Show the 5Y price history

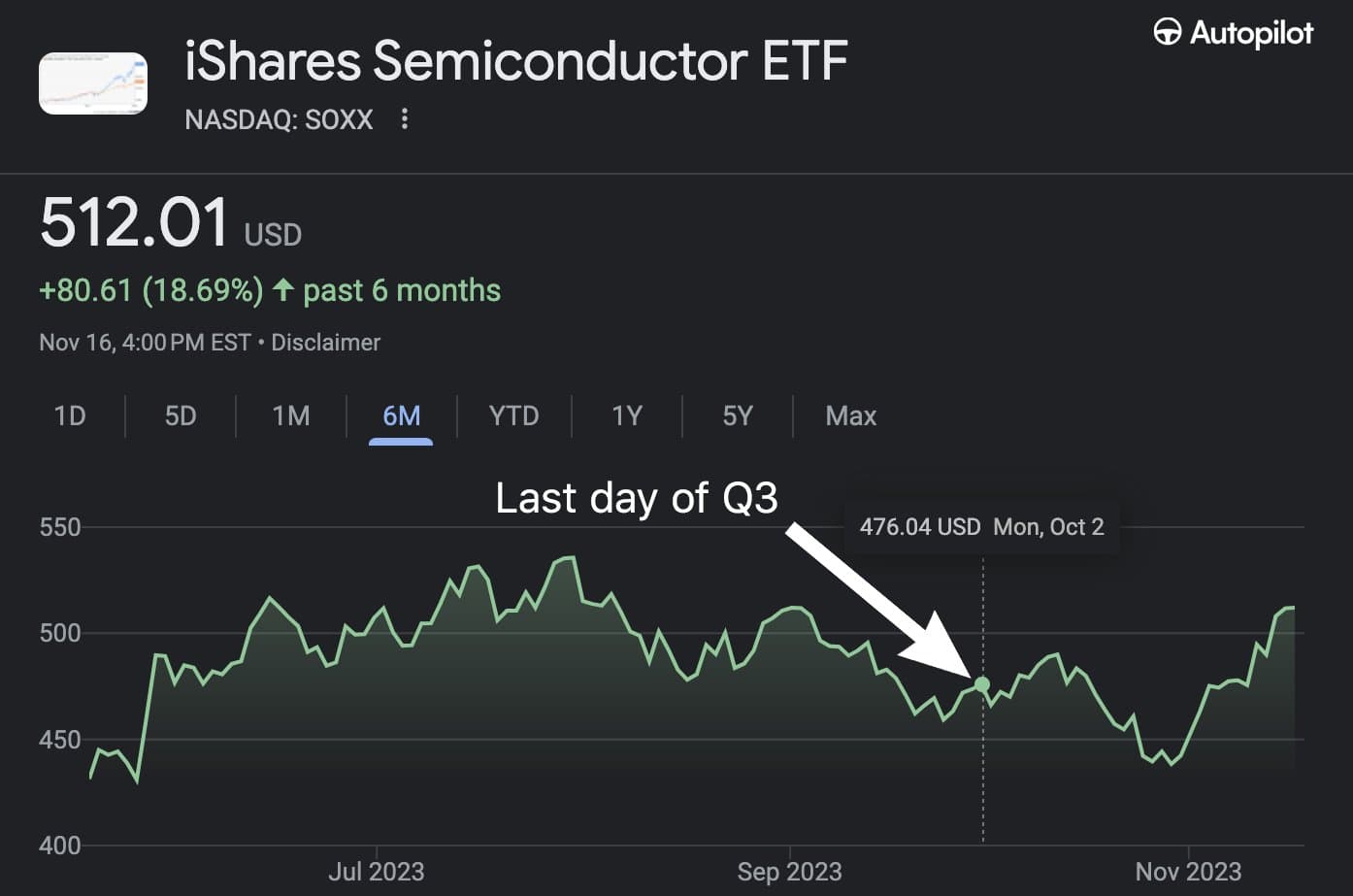(x=738, y=416)
